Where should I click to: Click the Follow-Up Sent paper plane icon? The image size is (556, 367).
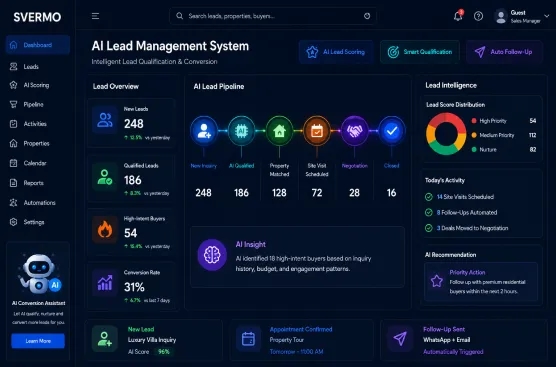(x=400, y=339)
